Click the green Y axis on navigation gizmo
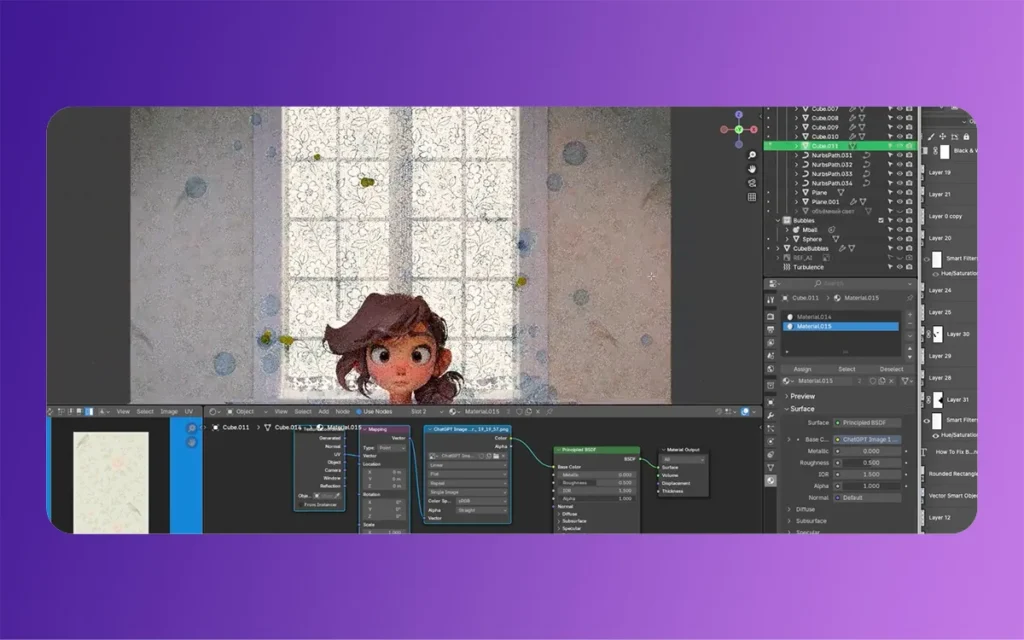The width and height of the screenshot is (1024, 640). pyautogui.click(x=739, y=129)
